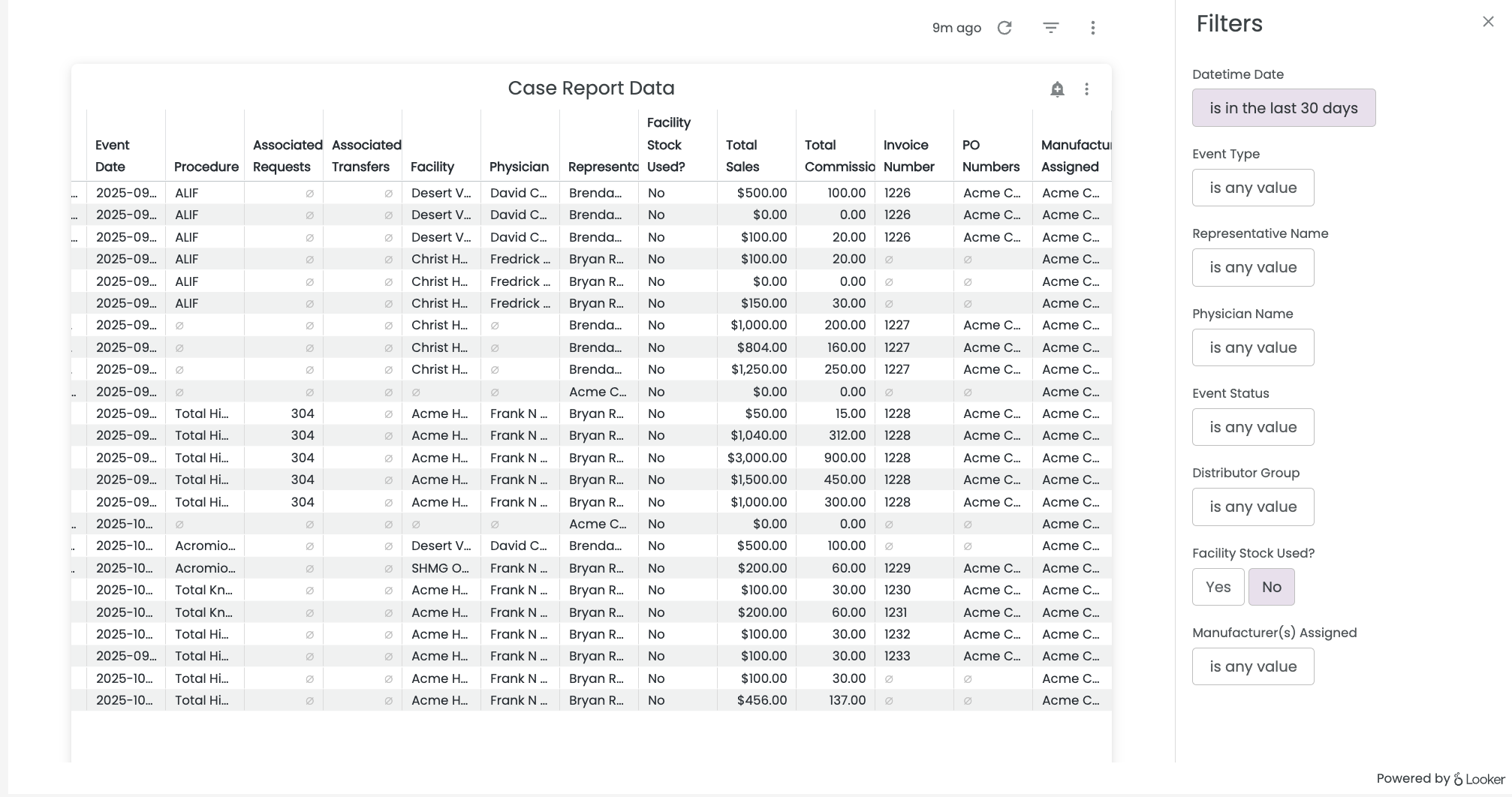Toggle the No option for Facility Stock Used
The image size is (1512, 797).
[1271, 587]
